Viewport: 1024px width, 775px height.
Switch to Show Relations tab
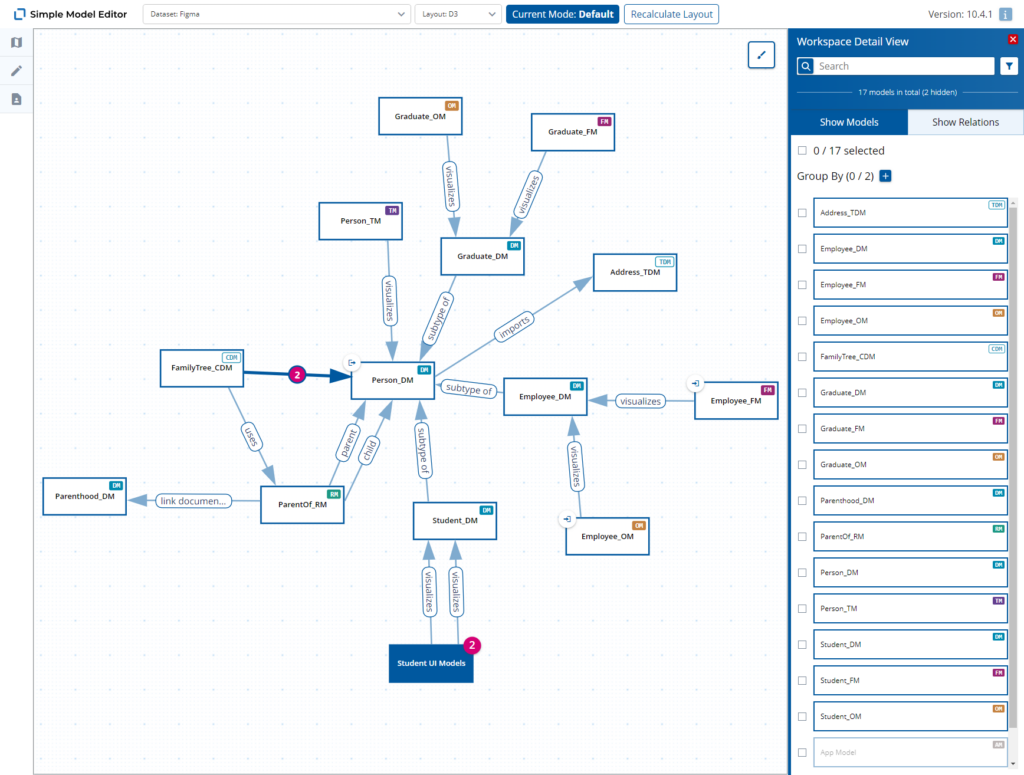pyautogui.click(x=965, y=122)
